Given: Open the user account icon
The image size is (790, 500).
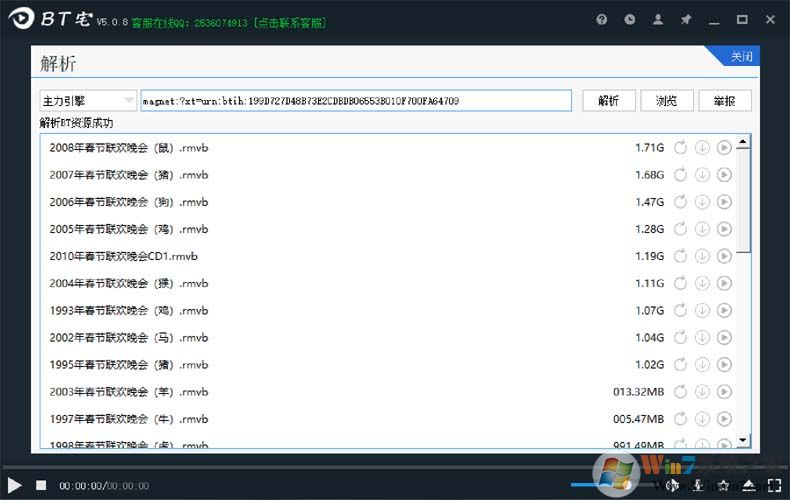Looking at the screenshot, I should (658, 20).
